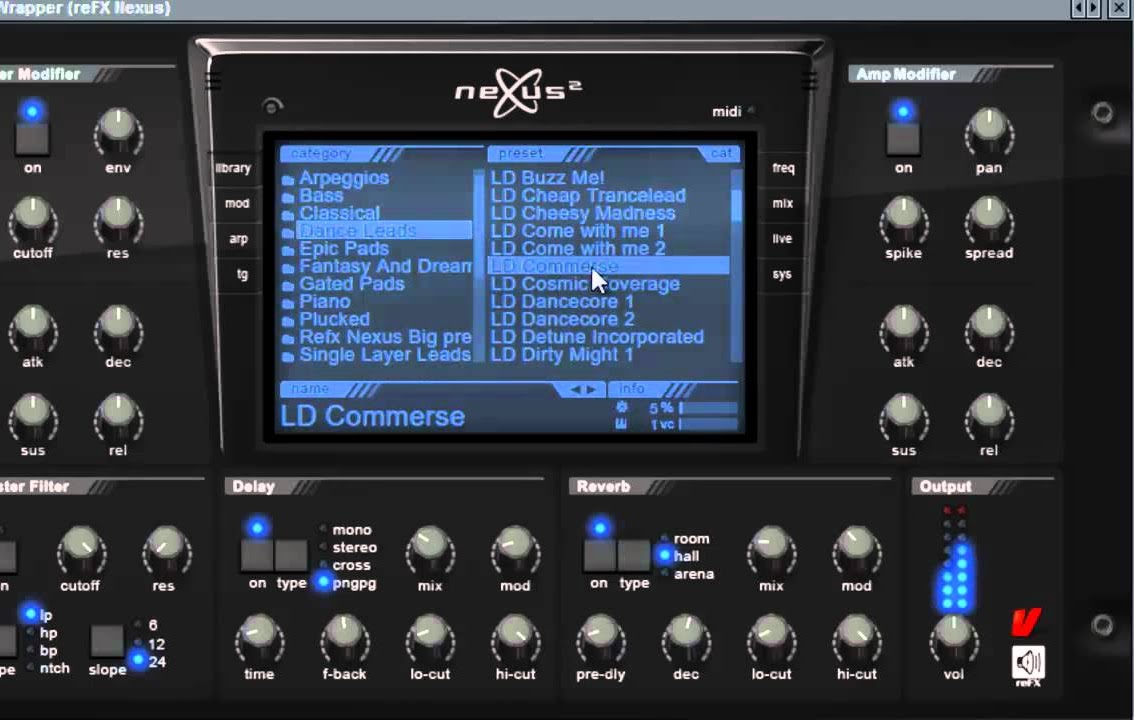
Task: Load preset LD Come with me 2
Action: (578, 249)
